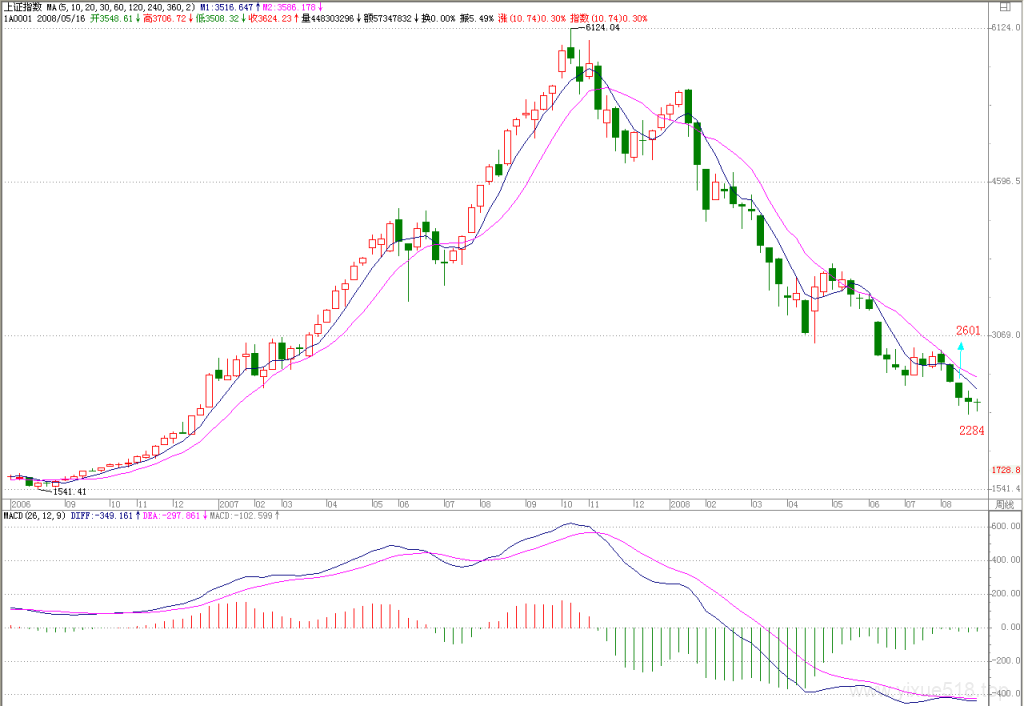Click the window layout icon at top-right
The width and height of the screenshot is (1024, 706).
(x=1005, y=7)
